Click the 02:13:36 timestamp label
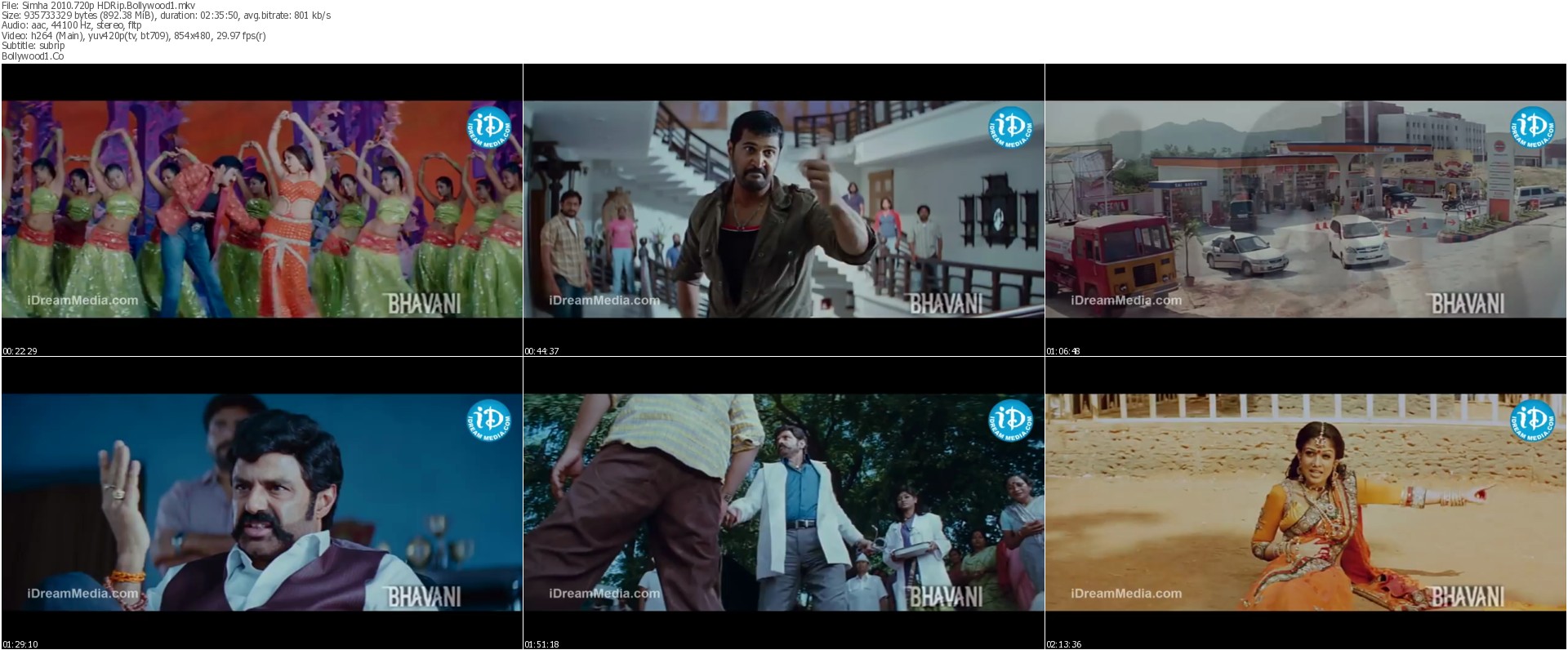Image resolution: width=1568 pixels, height=650 pixels. coord(1063,644)
